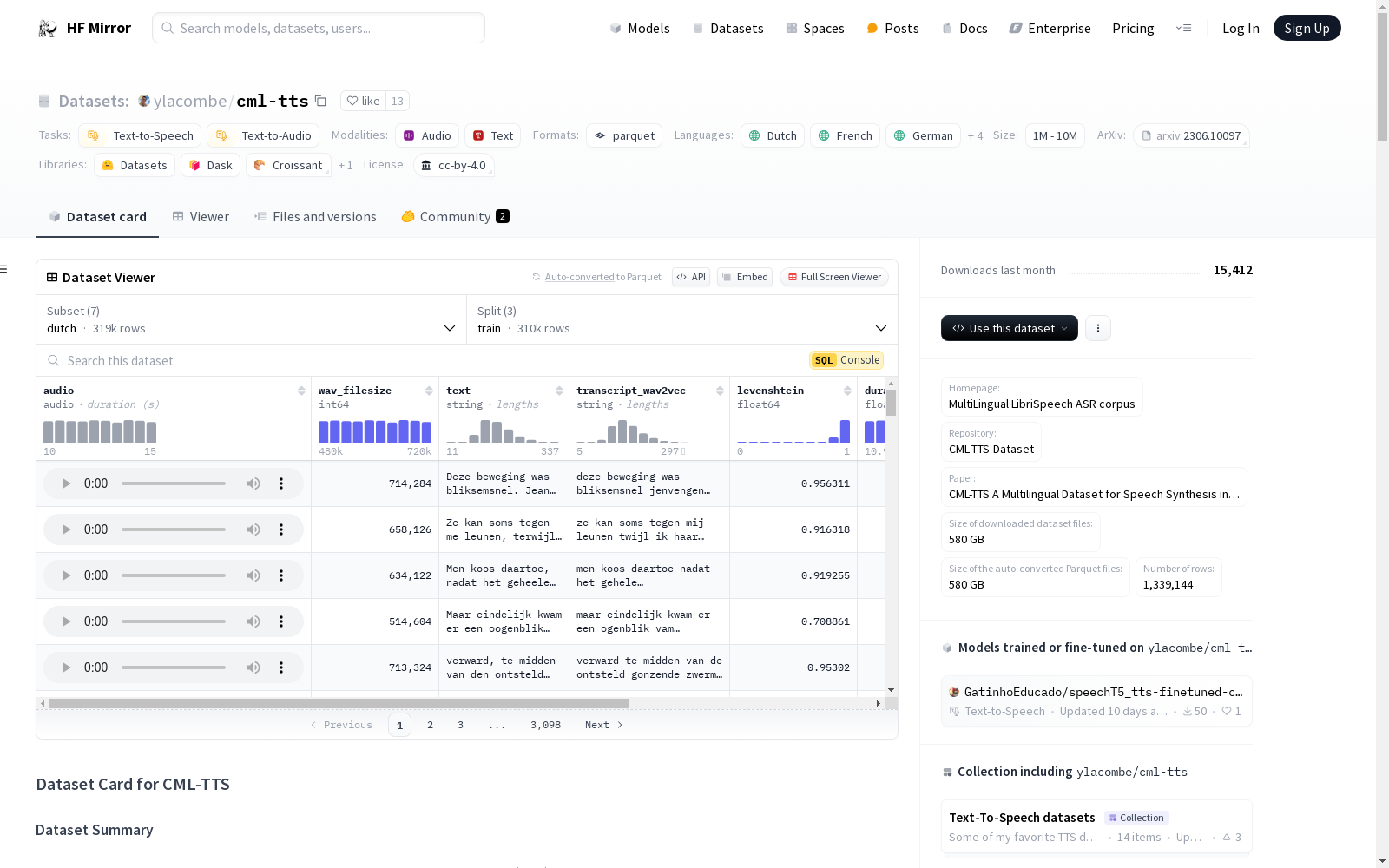Image resolution: width=1389 pixels, height=868 pixels.
Task: Open Spaces from the top navigation
Action: 815,29
